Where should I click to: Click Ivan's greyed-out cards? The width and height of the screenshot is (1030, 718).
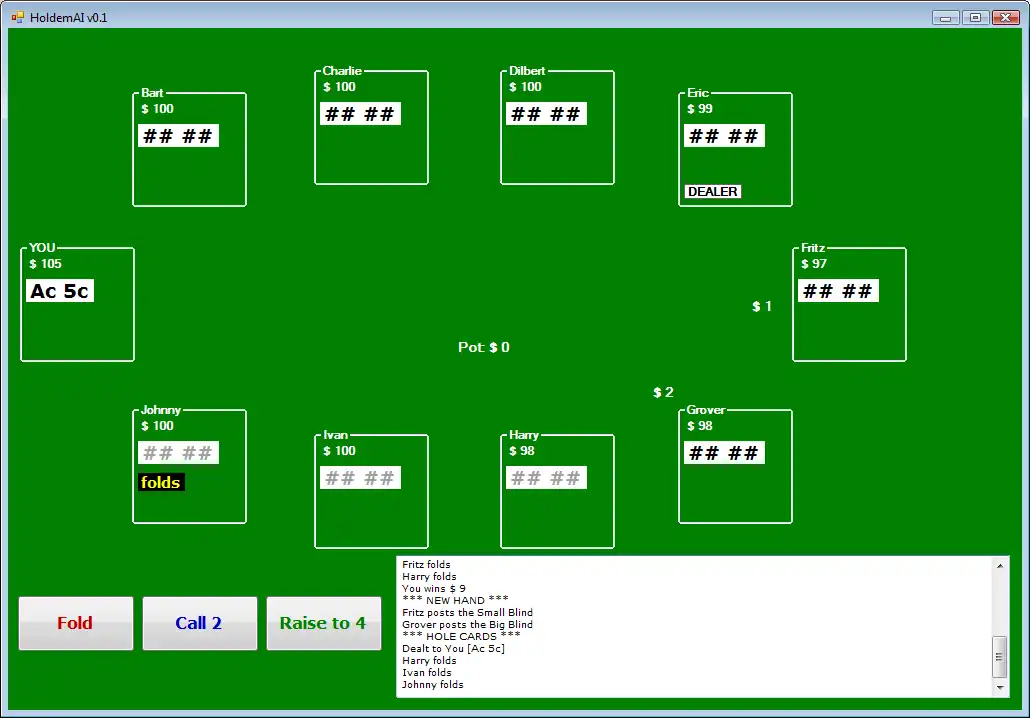coord(360,478)
